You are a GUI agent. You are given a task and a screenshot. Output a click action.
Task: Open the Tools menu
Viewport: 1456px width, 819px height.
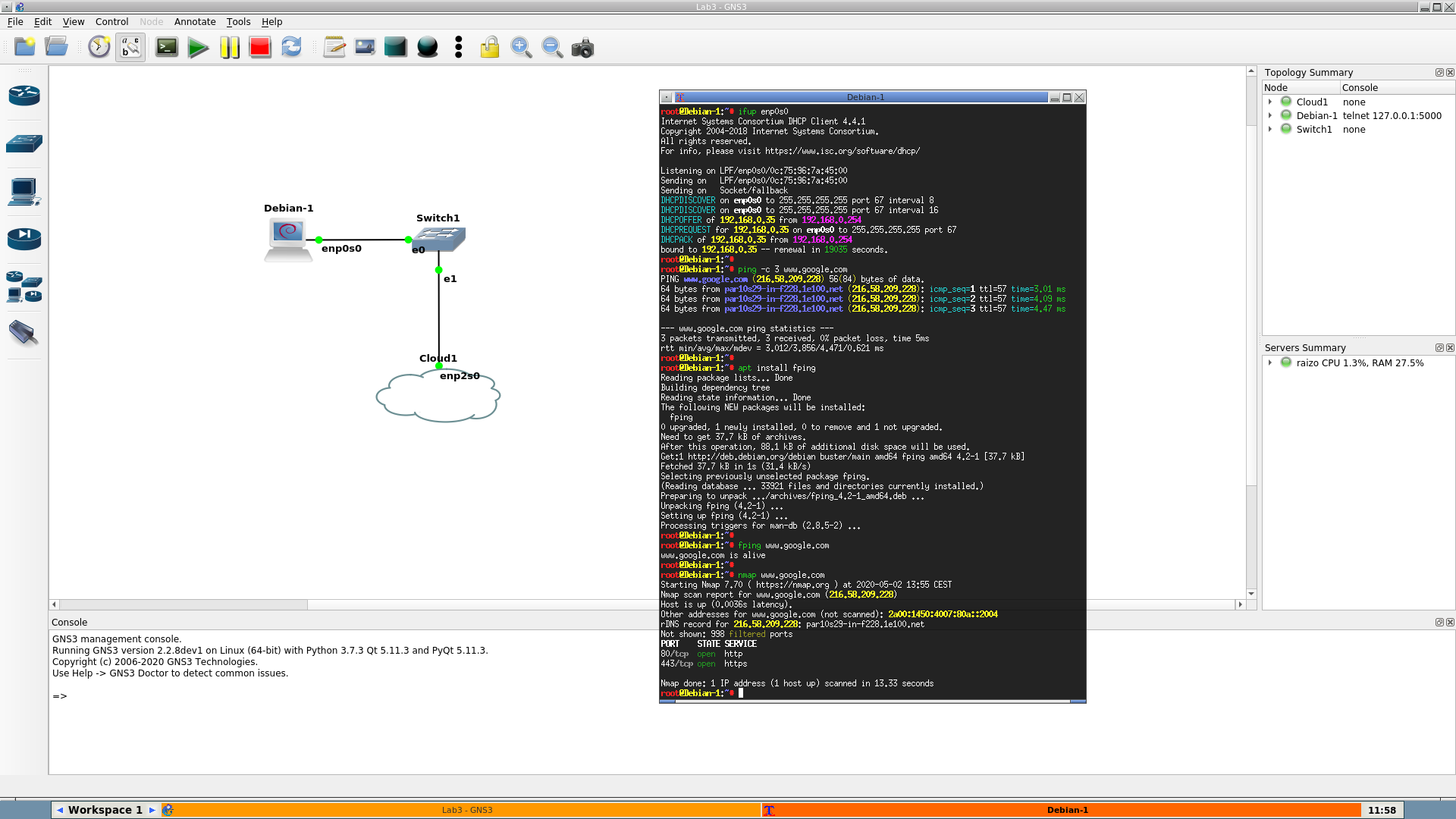238,21
